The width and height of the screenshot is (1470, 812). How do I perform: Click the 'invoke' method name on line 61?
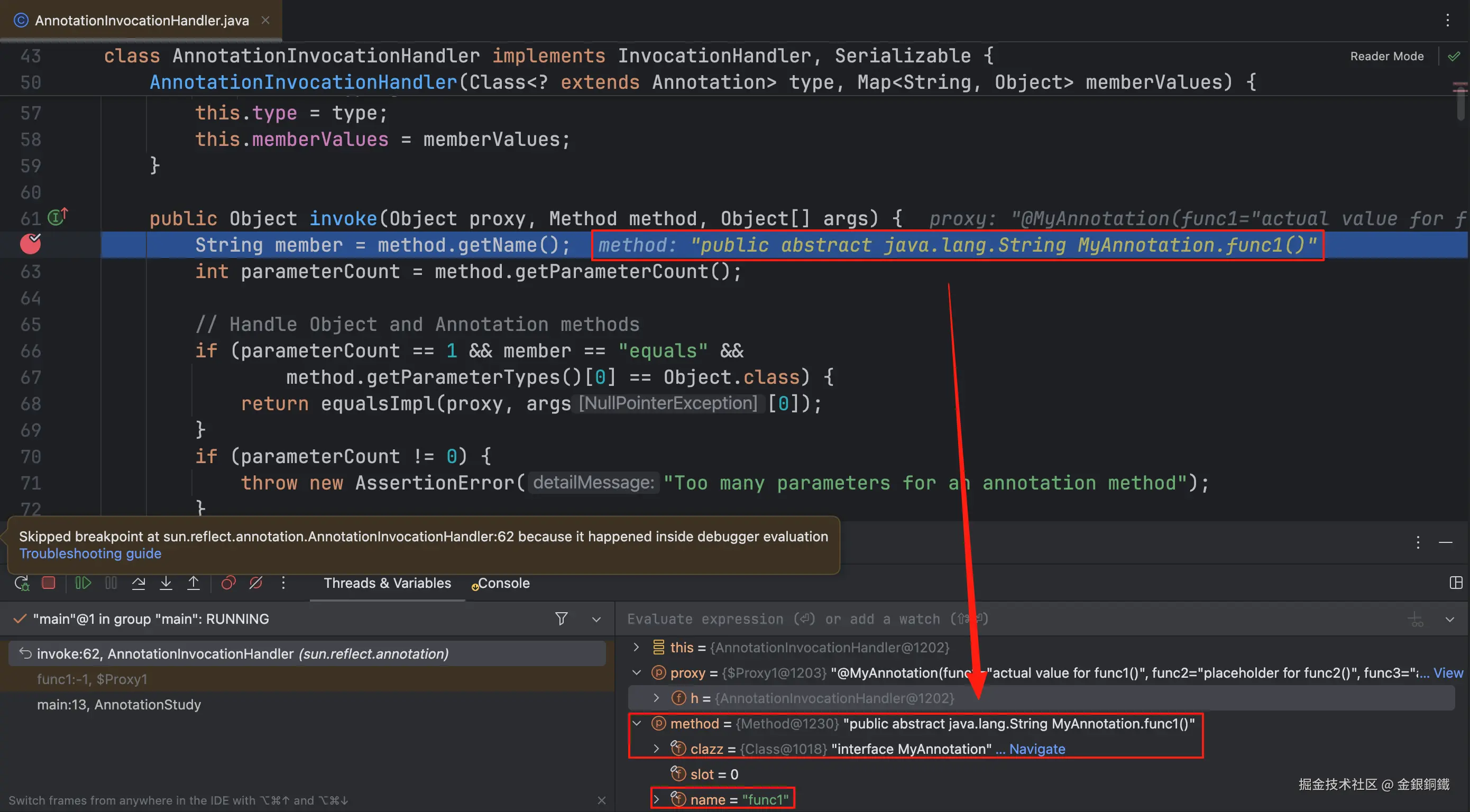coord(343,218)
